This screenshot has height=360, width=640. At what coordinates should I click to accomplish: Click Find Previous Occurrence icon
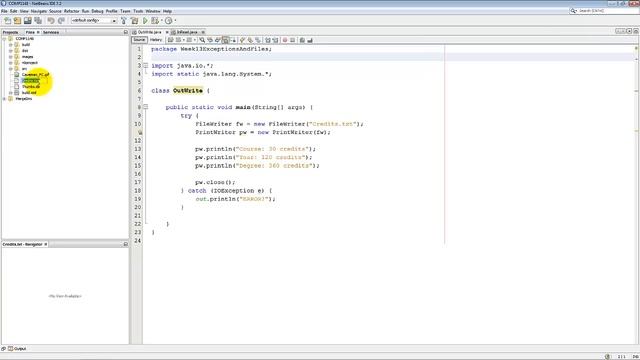[210, 40]
